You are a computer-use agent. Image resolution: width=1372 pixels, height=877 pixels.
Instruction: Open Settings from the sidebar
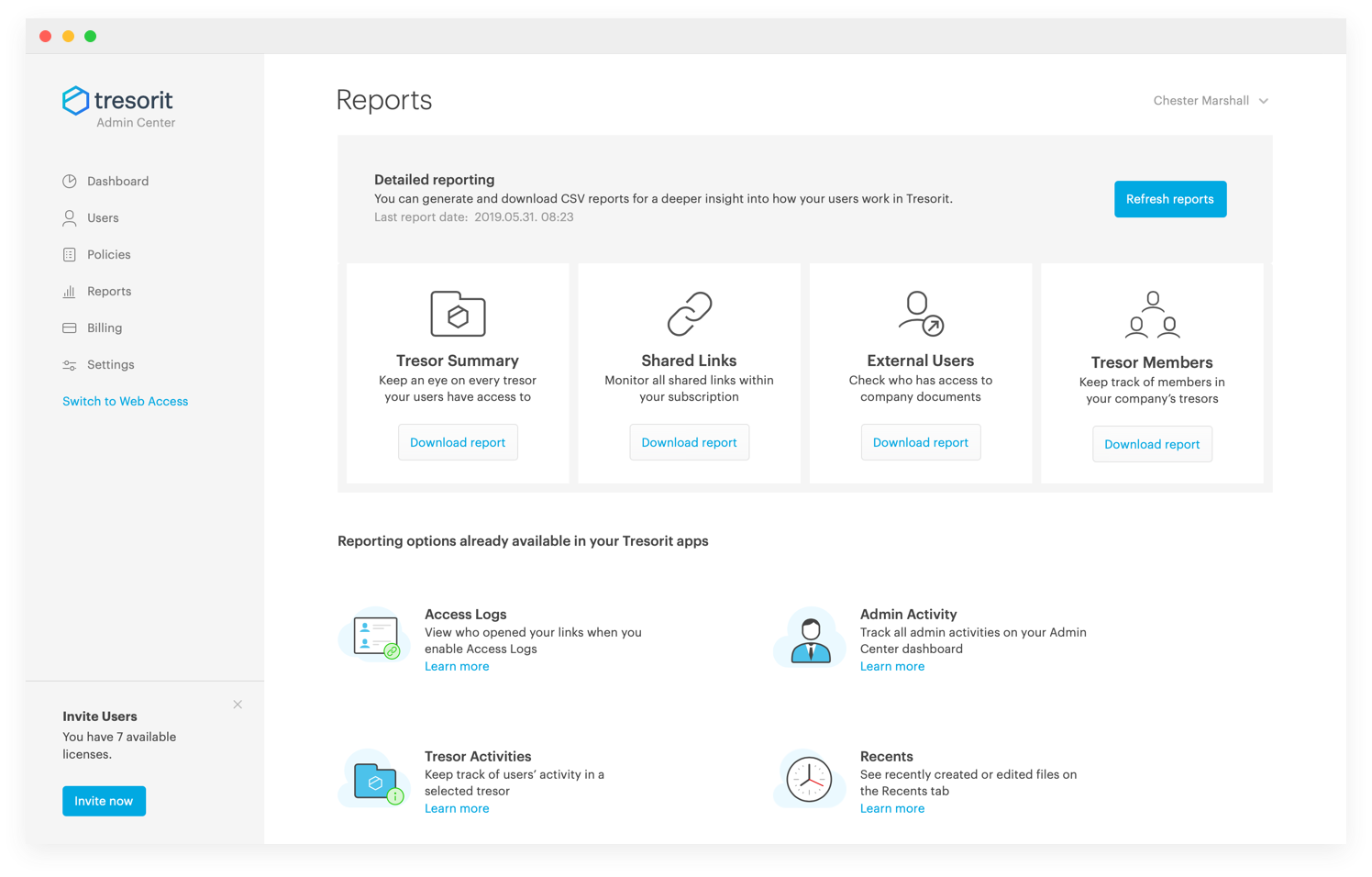(x=110, y=365)
